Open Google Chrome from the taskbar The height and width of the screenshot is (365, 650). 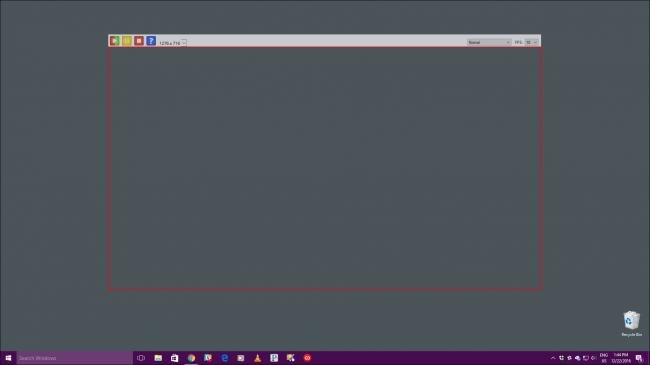191,358
